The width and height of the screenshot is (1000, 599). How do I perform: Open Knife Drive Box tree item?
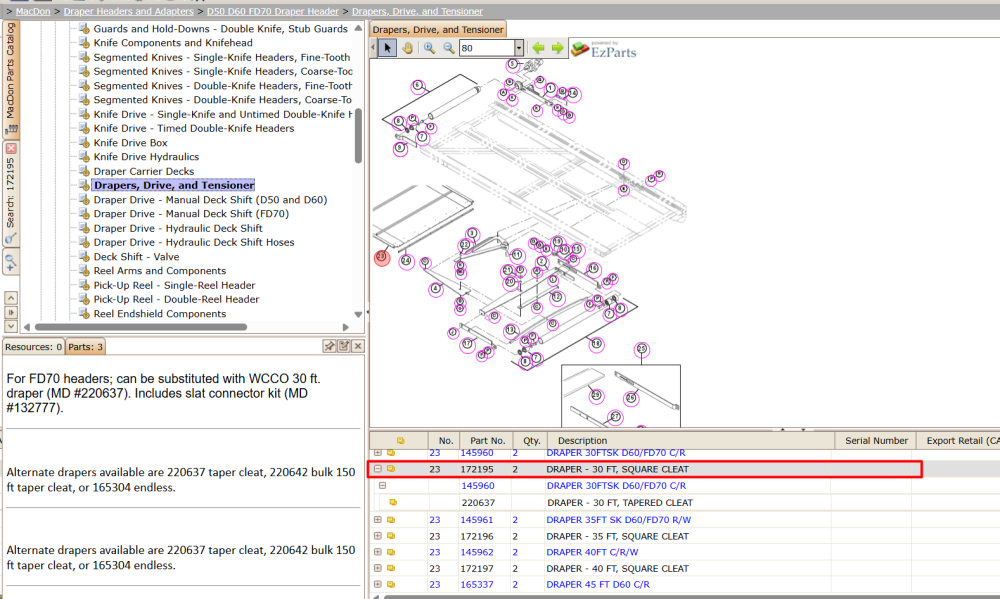[130, 143]
